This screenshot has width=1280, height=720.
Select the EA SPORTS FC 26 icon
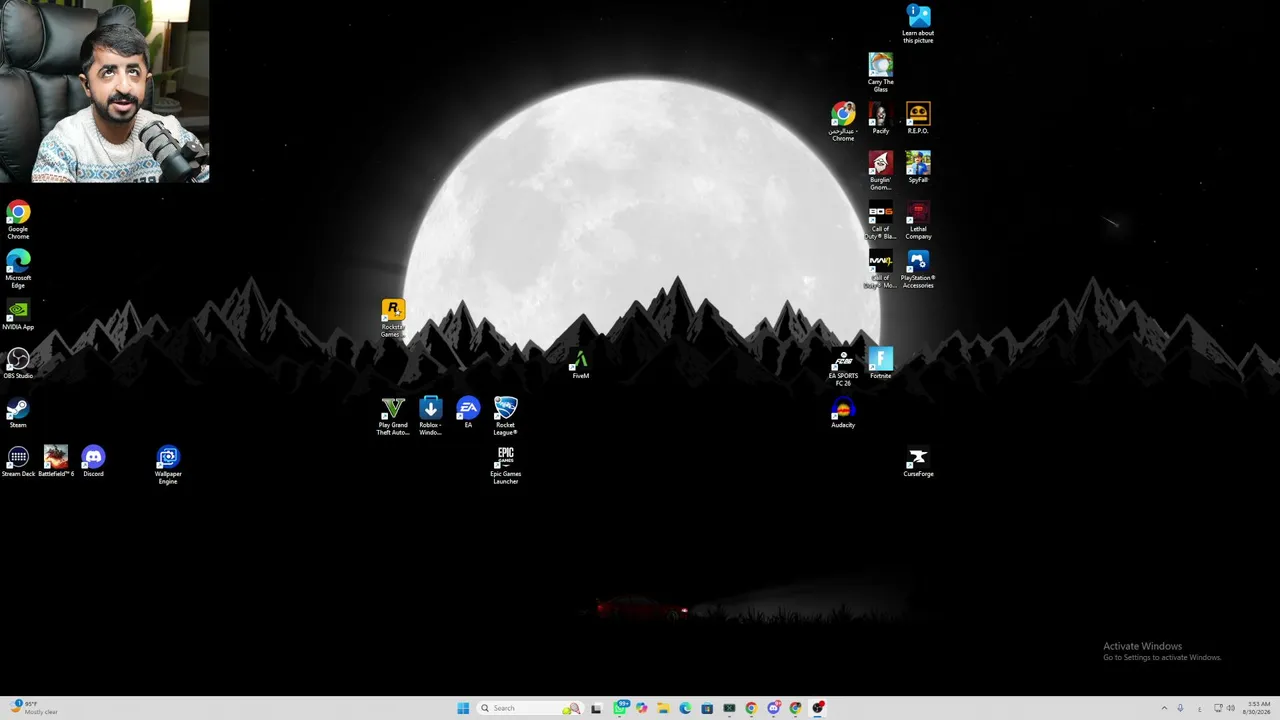tap(843, 367)
